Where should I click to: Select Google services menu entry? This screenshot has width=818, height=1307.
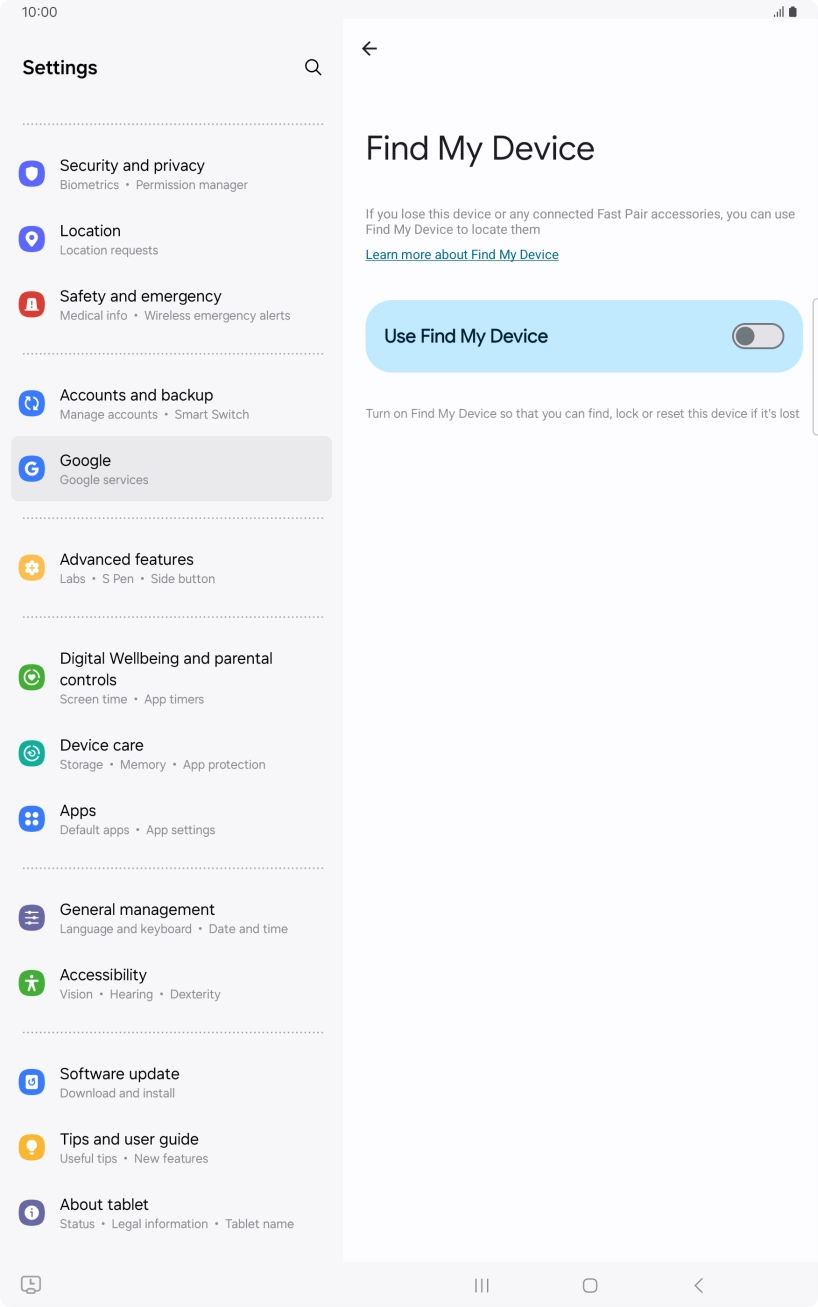pos(171,469)
